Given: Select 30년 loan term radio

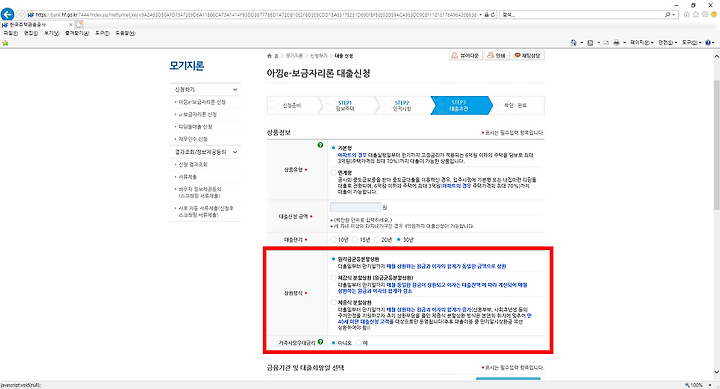Looking at the screenshot, I should coord(398,240).
